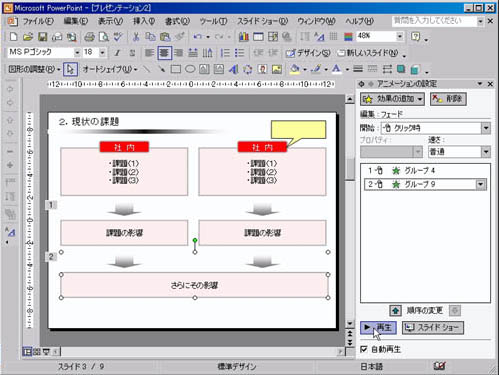Viewport: 499px width, 375px height.
Task: Run spell check icon
Action: 118,36
